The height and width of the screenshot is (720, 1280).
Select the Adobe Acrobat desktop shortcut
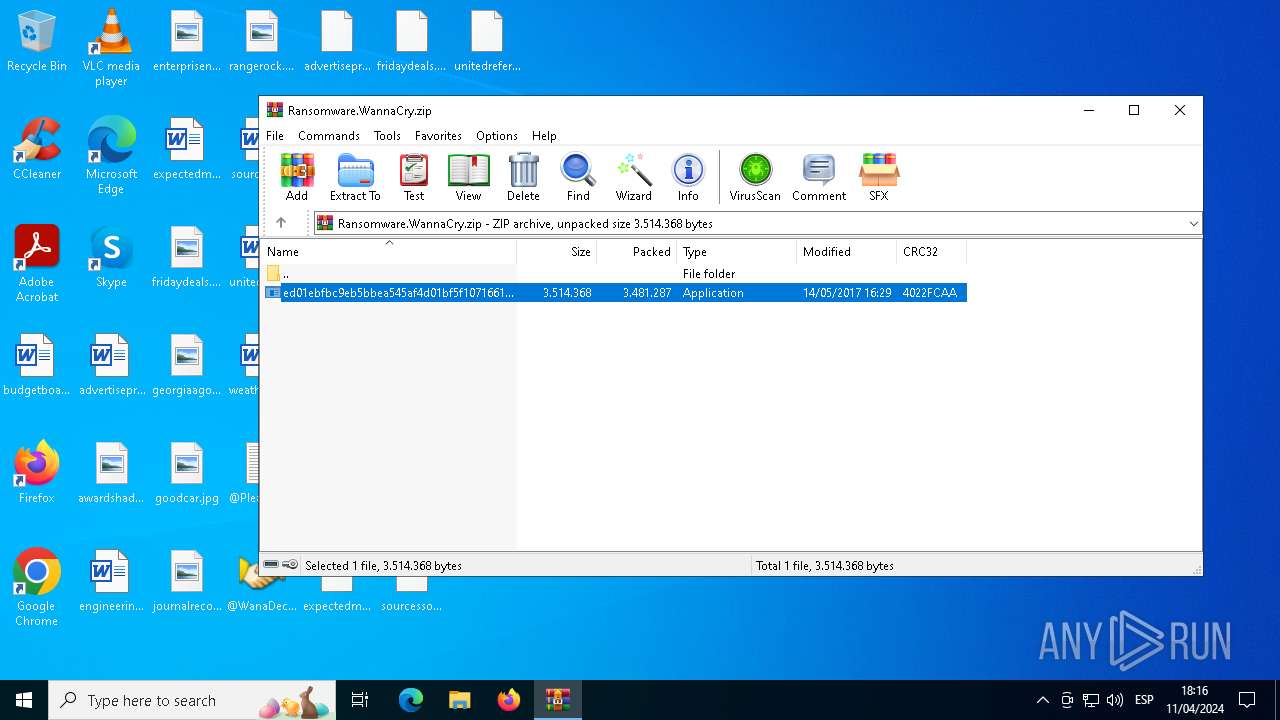pyautogui.click(x=37, y=264)
